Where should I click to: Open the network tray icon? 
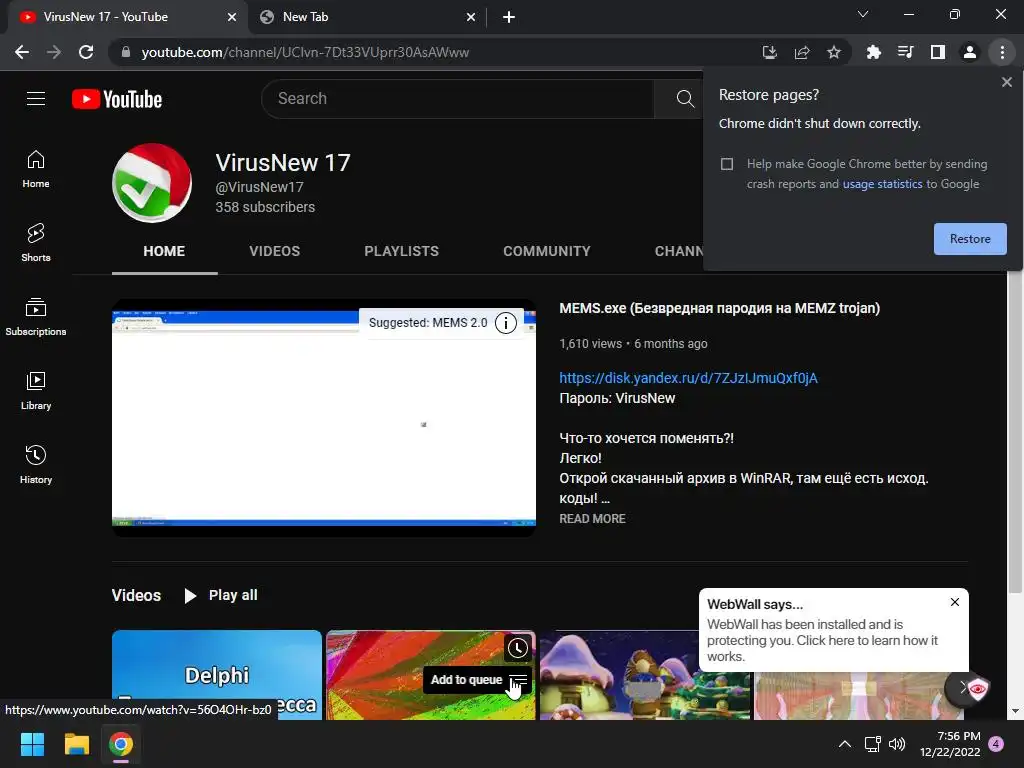pos(872,744)
